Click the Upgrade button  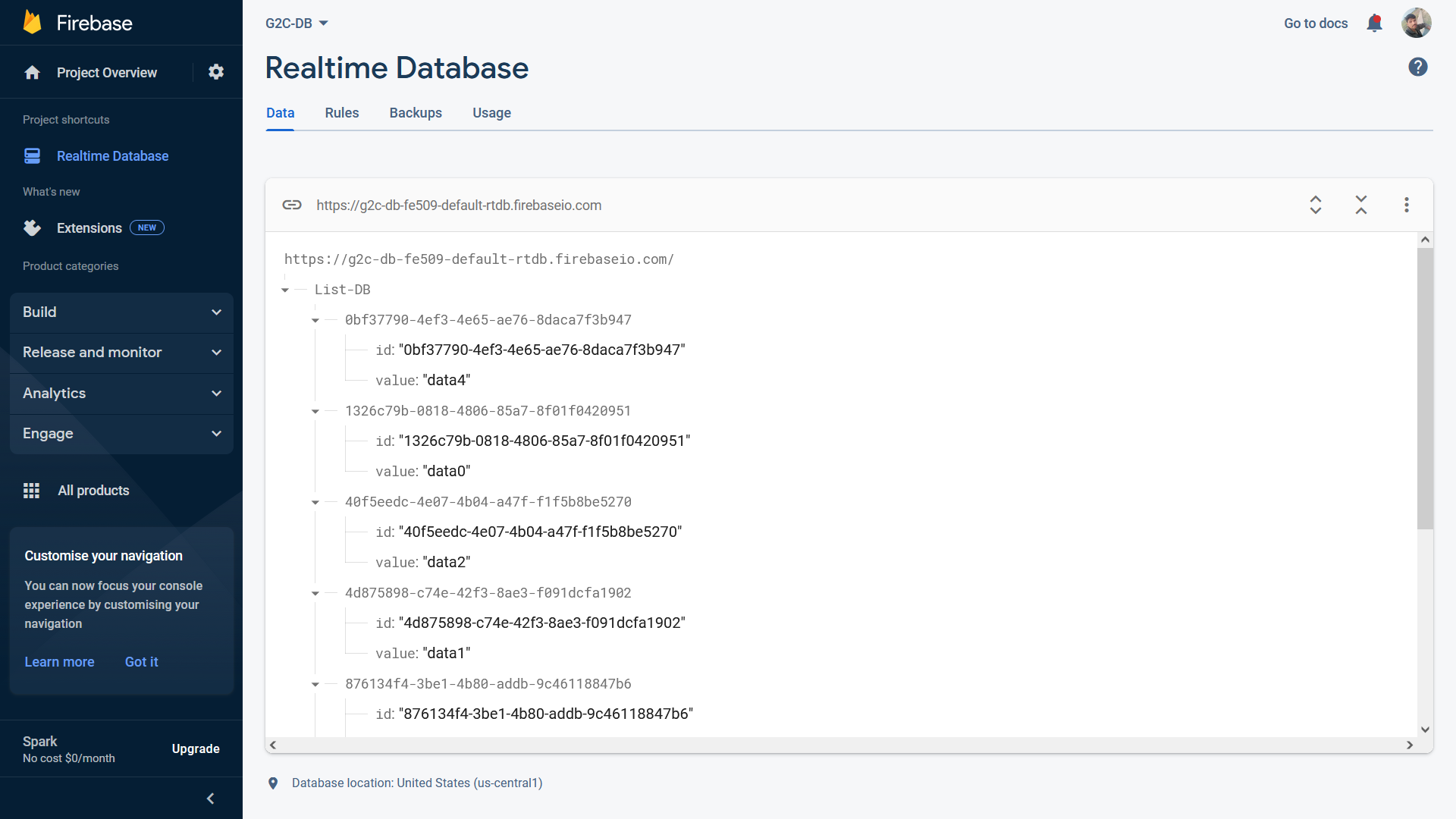pyautogui.click(x=196, y=749)
